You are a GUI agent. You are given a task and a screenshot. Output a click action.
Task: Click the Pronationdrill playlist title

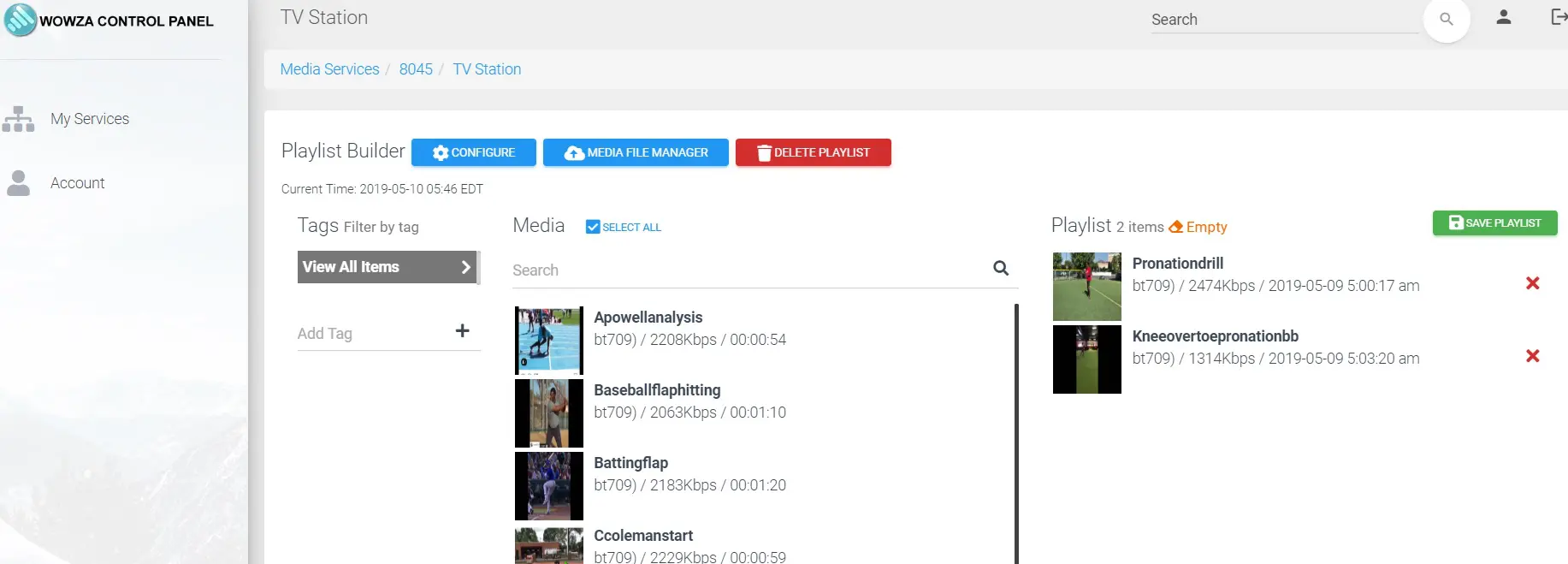1178,264
